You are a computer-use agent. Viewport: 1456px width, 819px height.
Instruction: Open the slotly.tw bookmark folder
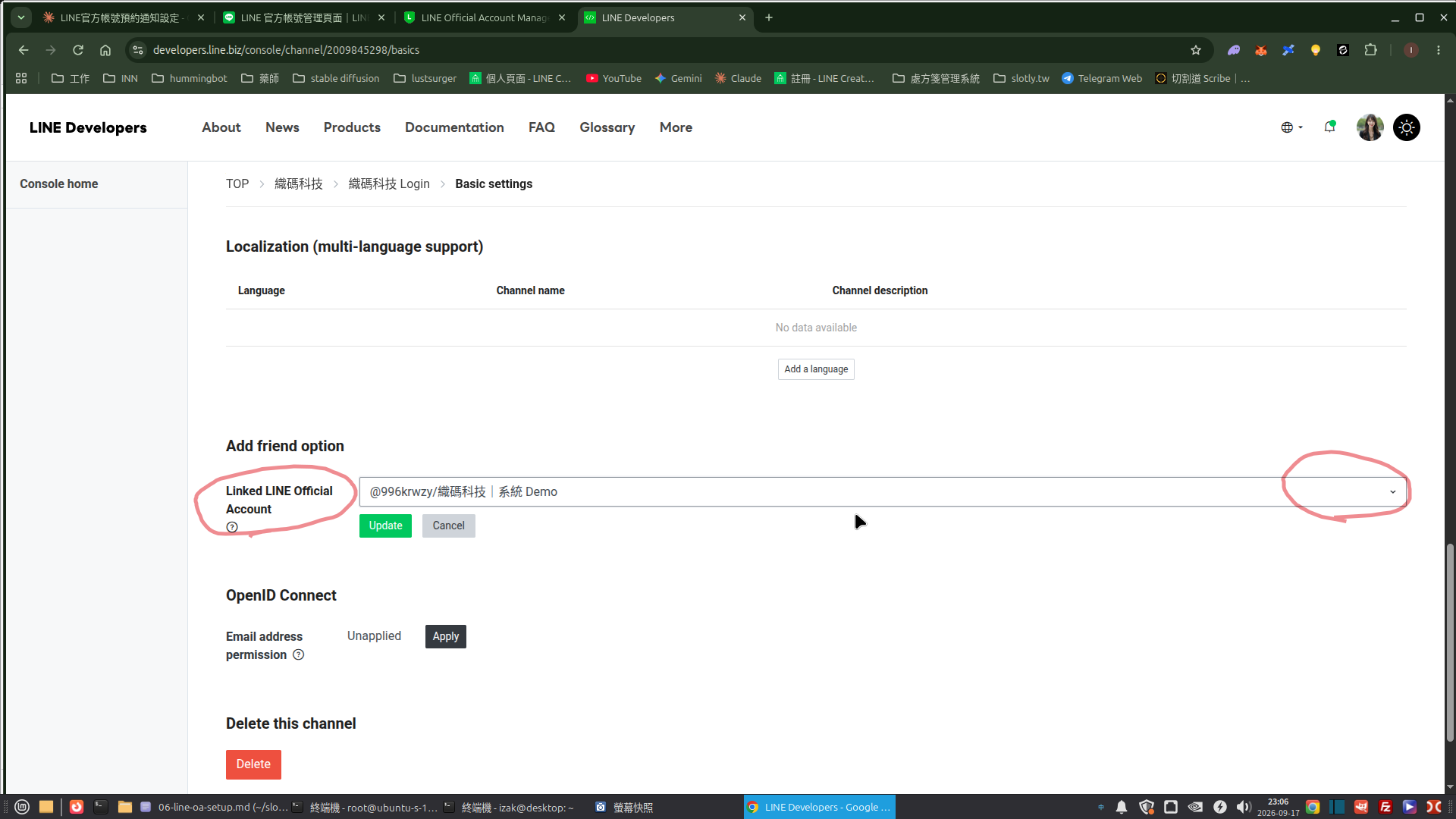[1021, 78]
